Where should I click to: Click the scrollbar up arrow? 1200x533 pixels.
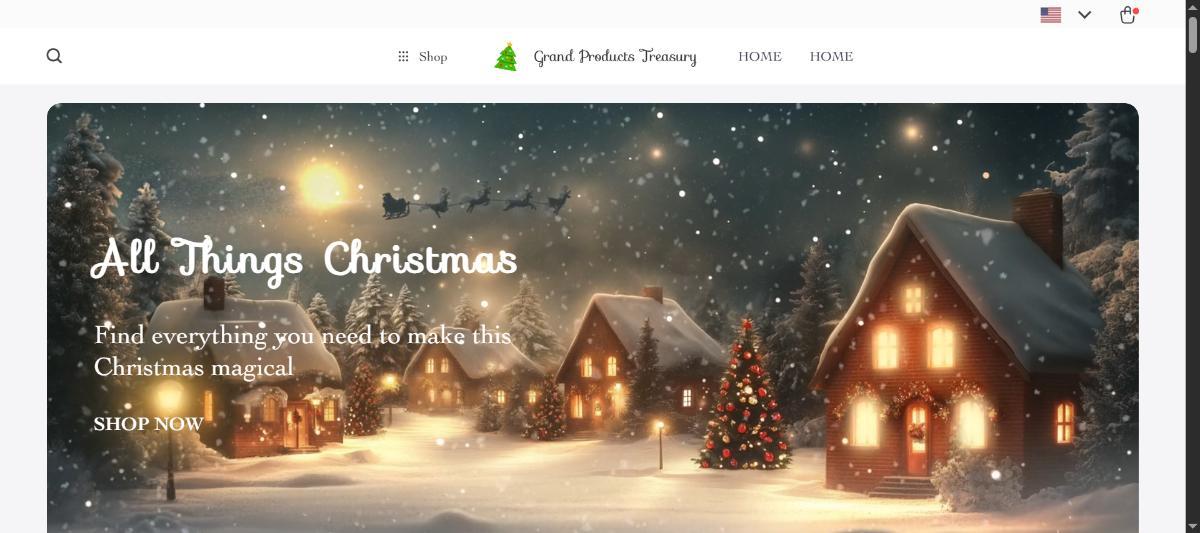pos(1192,6)
